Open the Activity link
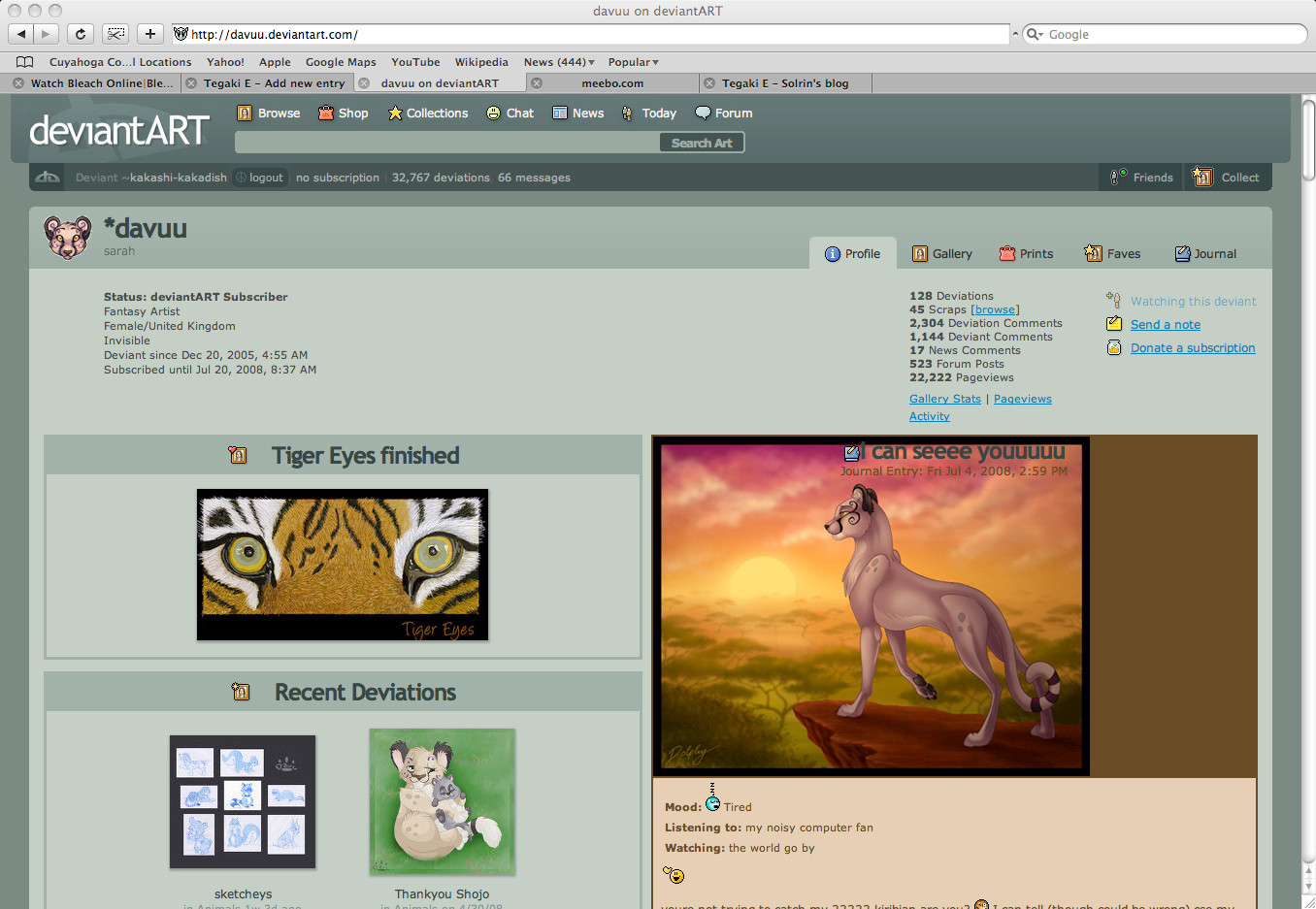The image size is (1316, 909). (x=930, y=416)
